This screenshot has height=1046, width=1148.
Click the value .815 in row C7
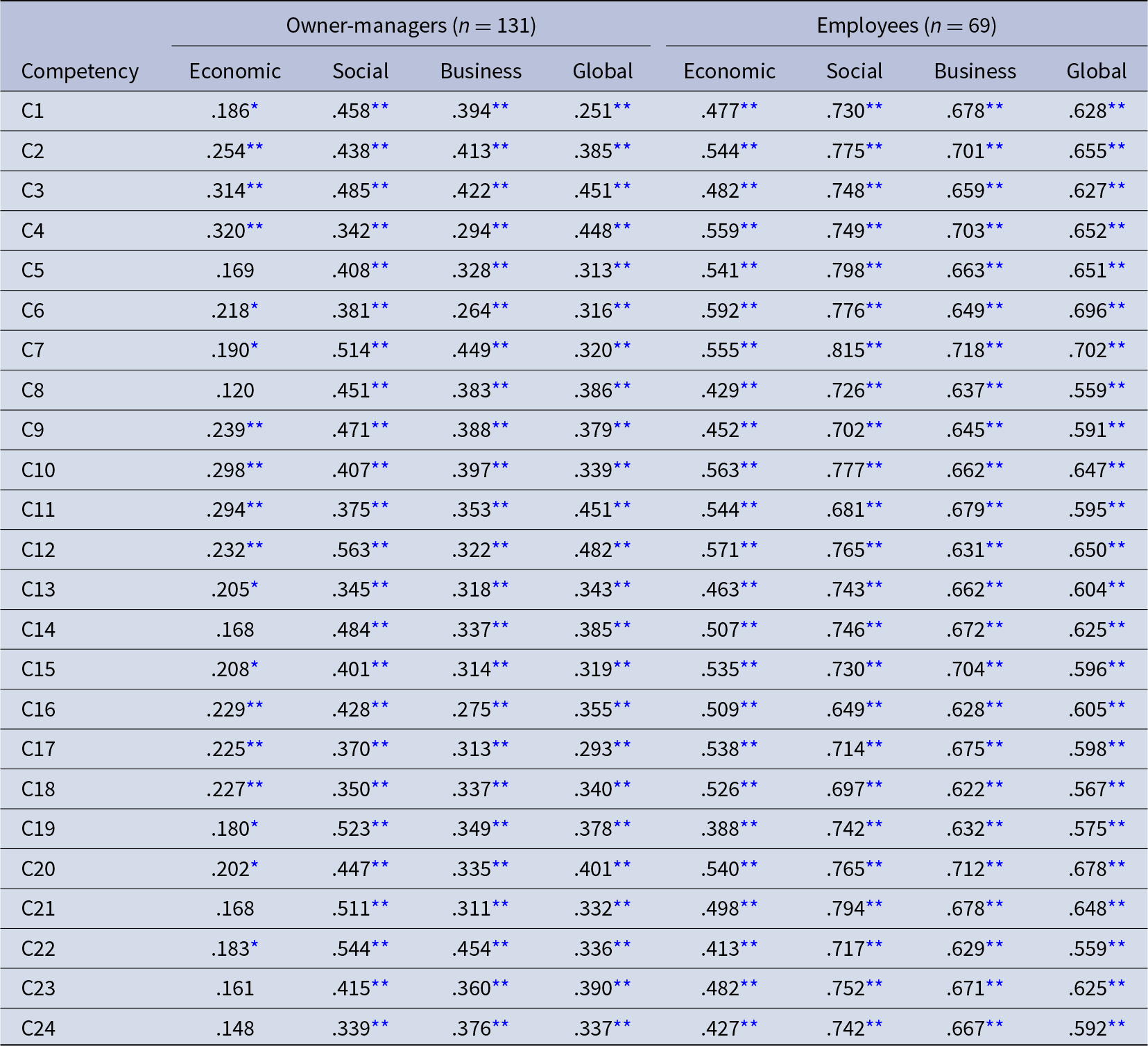pos(845,350)
